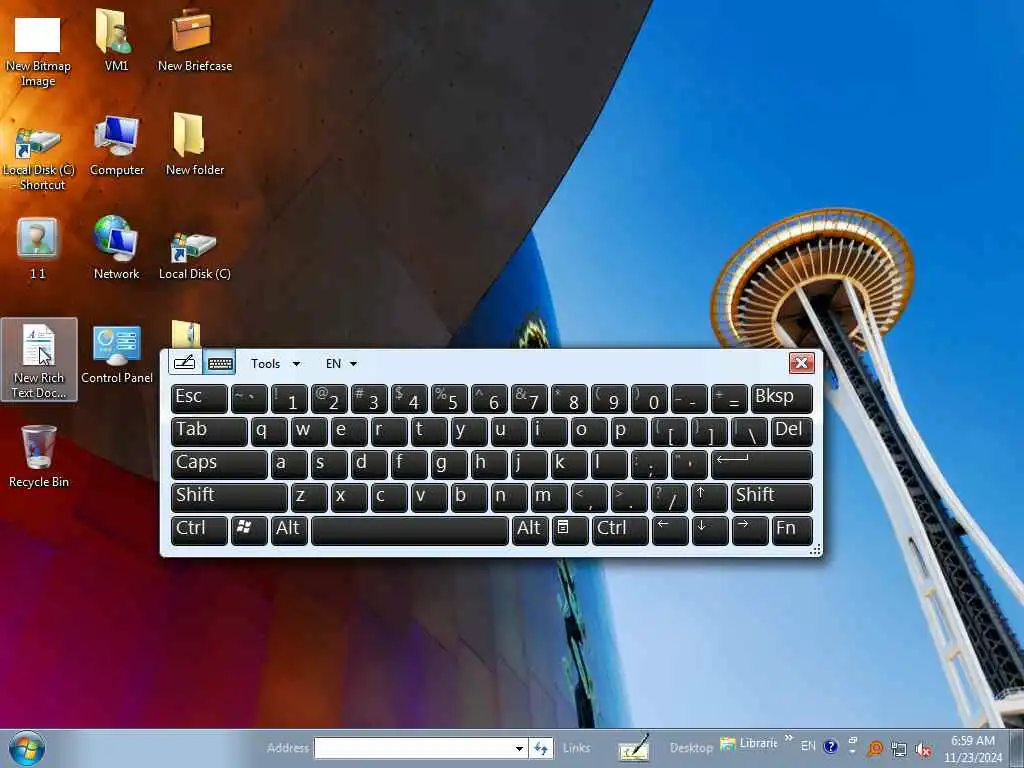Toggle the right Alt key

pos(530,530)
